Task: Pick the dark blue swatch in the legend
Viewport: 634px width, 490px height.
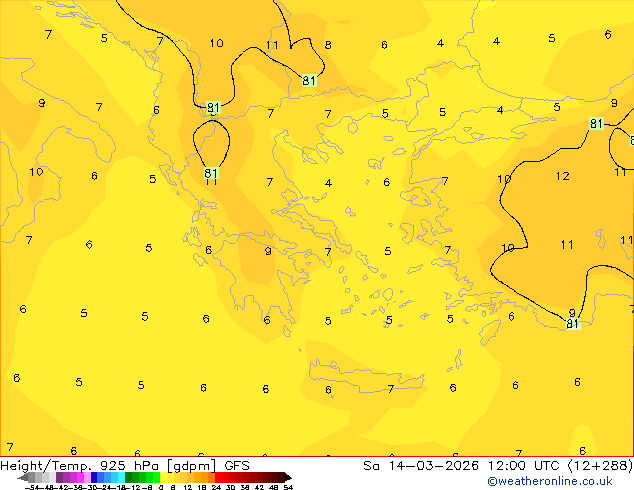Action: (94, 477)
